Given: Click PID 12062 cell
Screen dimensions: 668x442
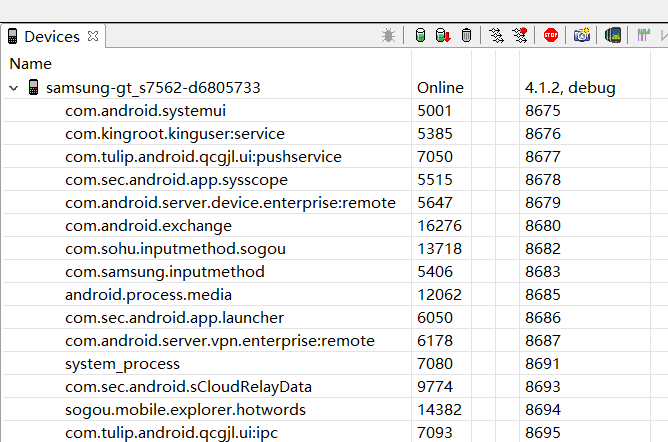Looking at the screenshot, I should tap(439, 295).
